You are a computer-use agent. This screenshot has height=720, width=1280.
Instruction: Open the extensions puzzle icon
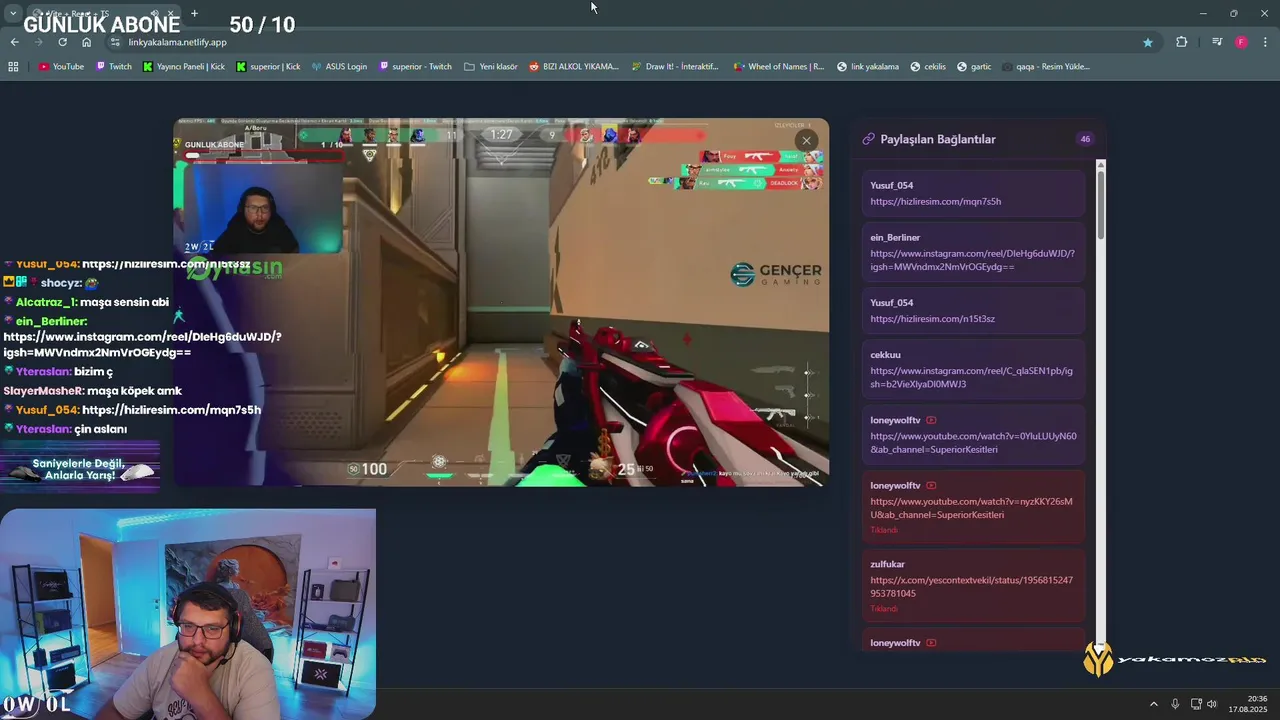tap(1182, 42)
